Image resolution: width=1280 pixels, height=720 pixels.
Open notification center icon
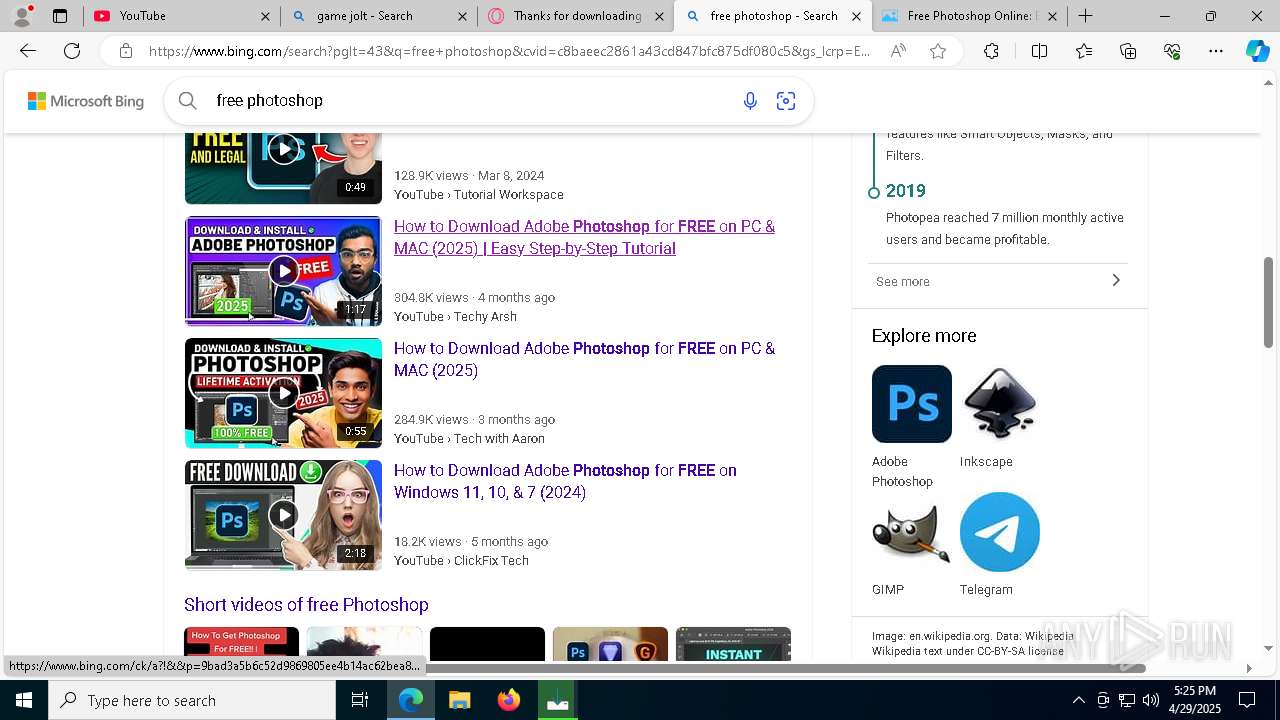coord(1247,700)
